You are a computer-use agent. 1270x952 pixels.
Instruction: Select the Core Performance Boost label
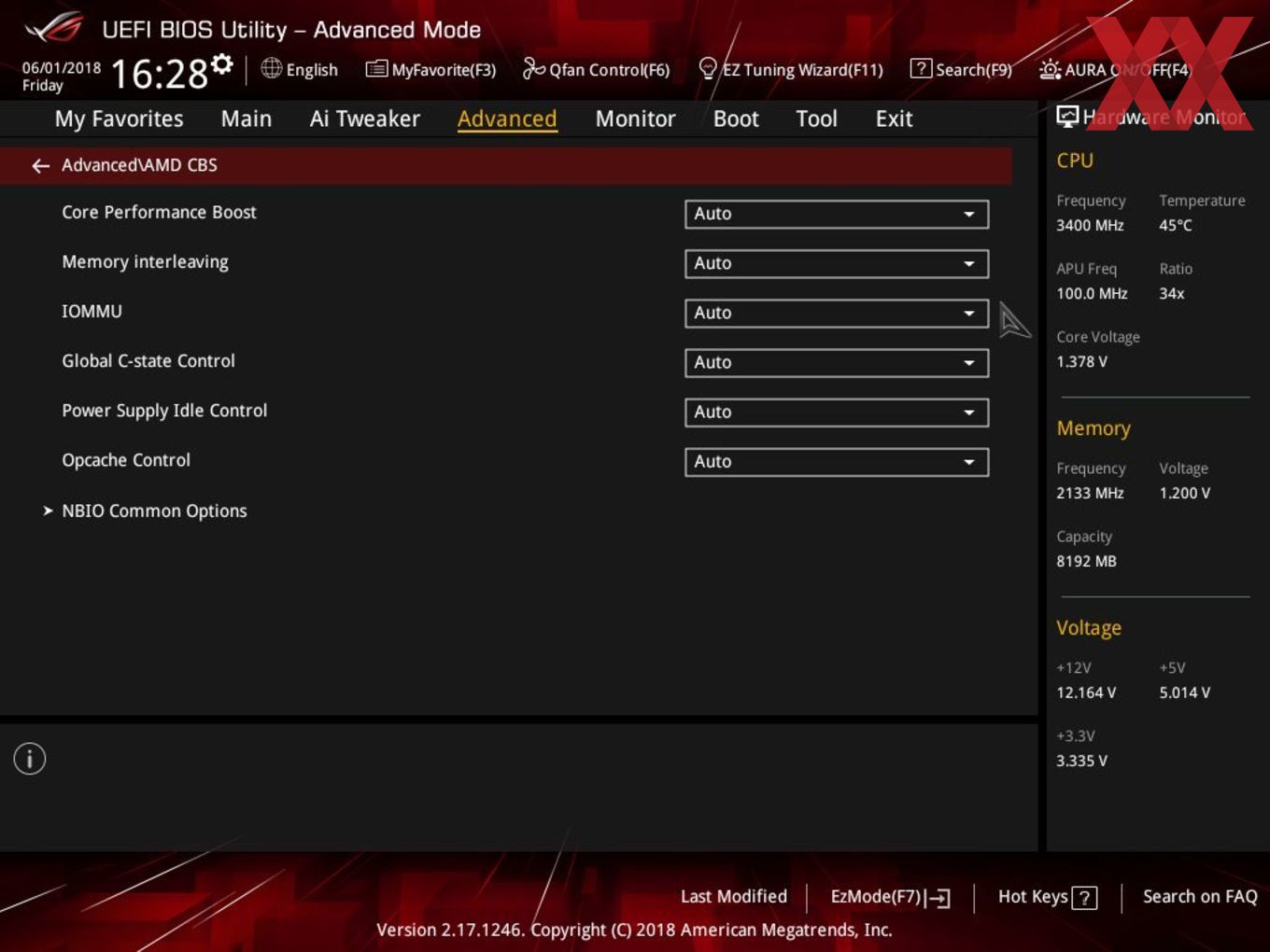click(159, 212)
